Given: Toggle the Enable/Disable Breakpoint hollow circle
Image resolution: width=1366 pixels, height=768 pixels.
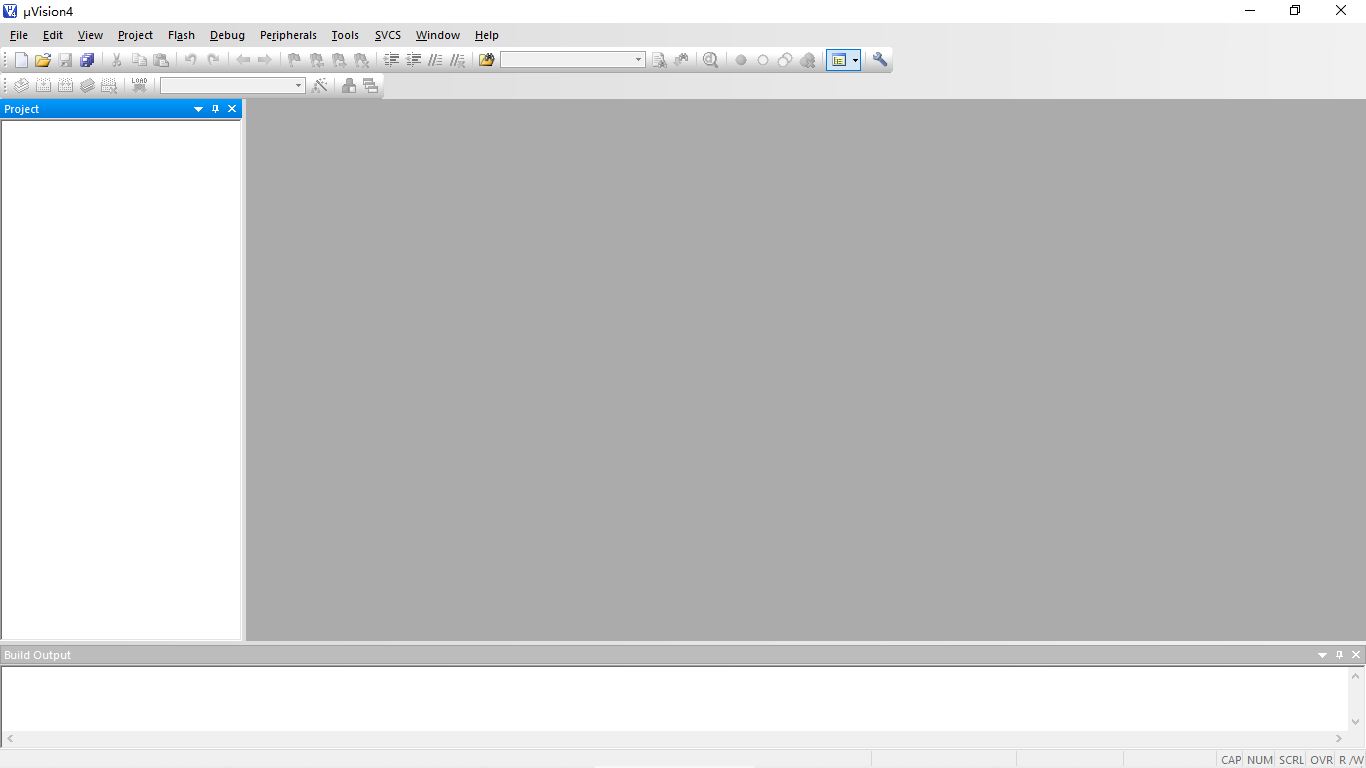Looking at the screenshot, I should point(763,60).
